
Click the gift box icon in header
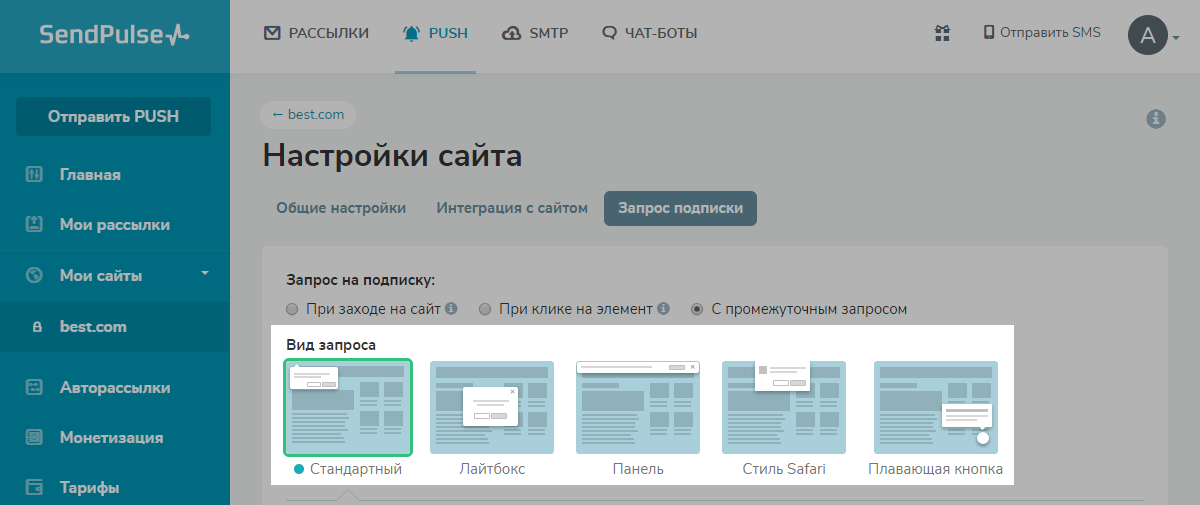point(942,33)
